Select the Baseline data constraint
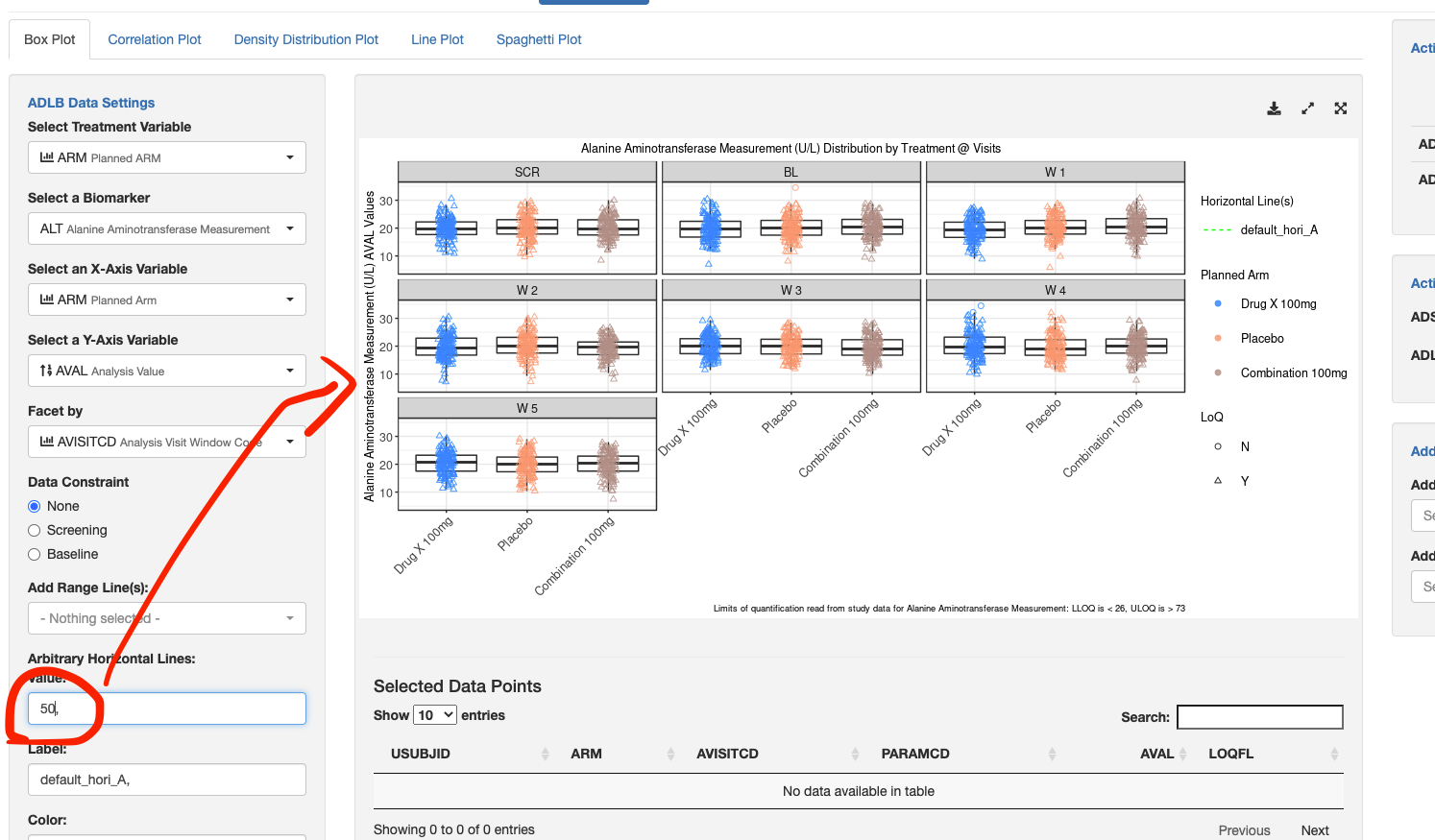 click(x=32, y=554)
